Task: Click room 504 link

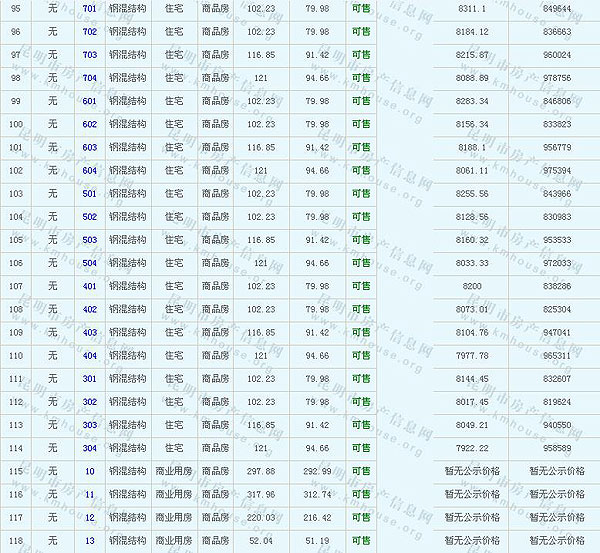Action: 90,263
